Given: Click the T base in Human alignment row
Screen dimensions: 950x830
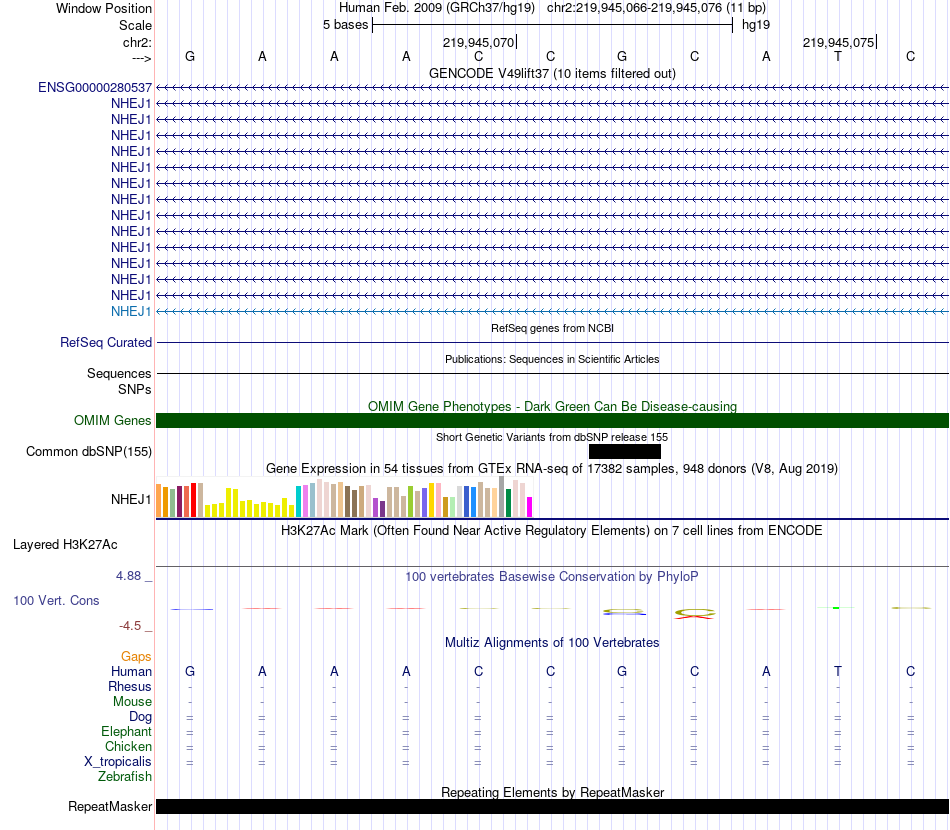Looking at the screenshot, I should [838, 671].
